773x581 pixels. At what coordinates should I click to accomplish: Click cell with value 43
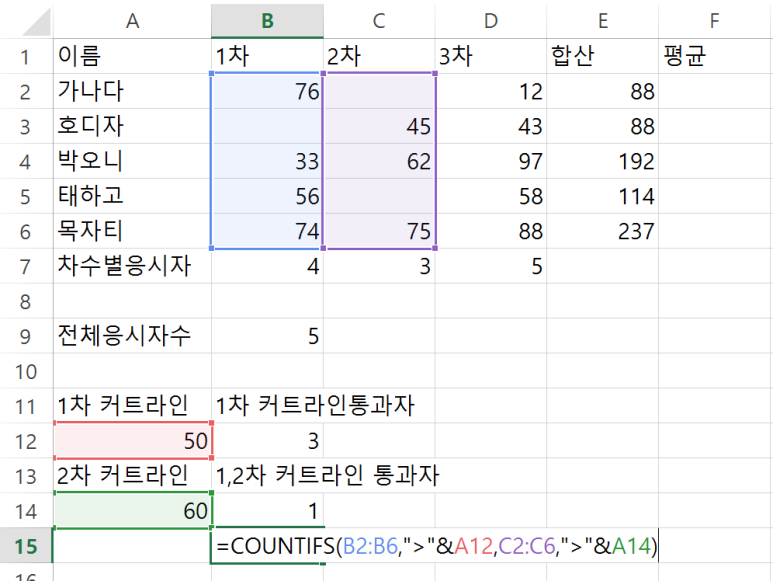[x=491, y=127]
